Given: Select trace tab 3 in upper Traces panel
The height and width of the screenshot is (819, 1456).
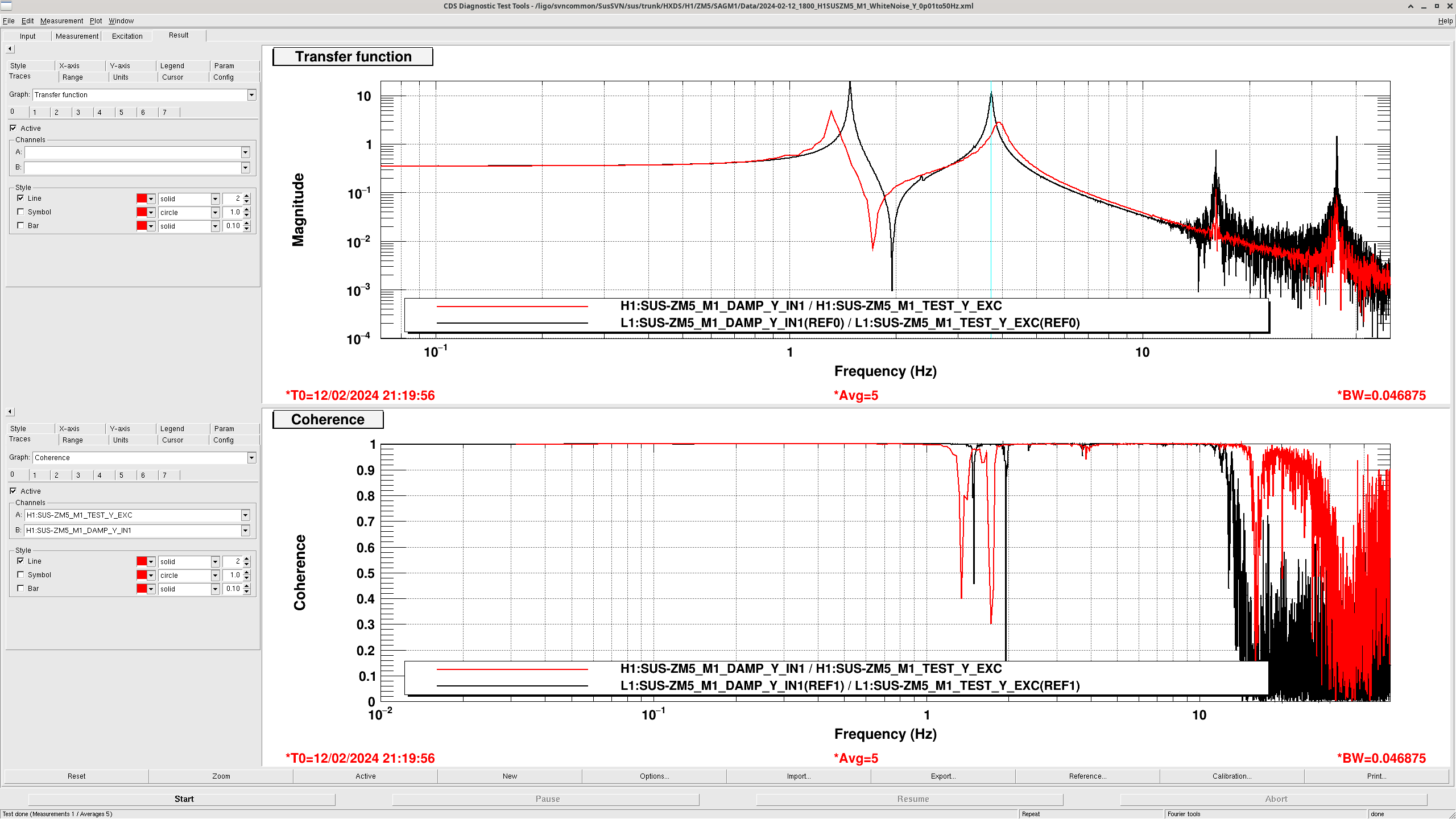Looking at the screenshot, I should [x=78, y=113].
